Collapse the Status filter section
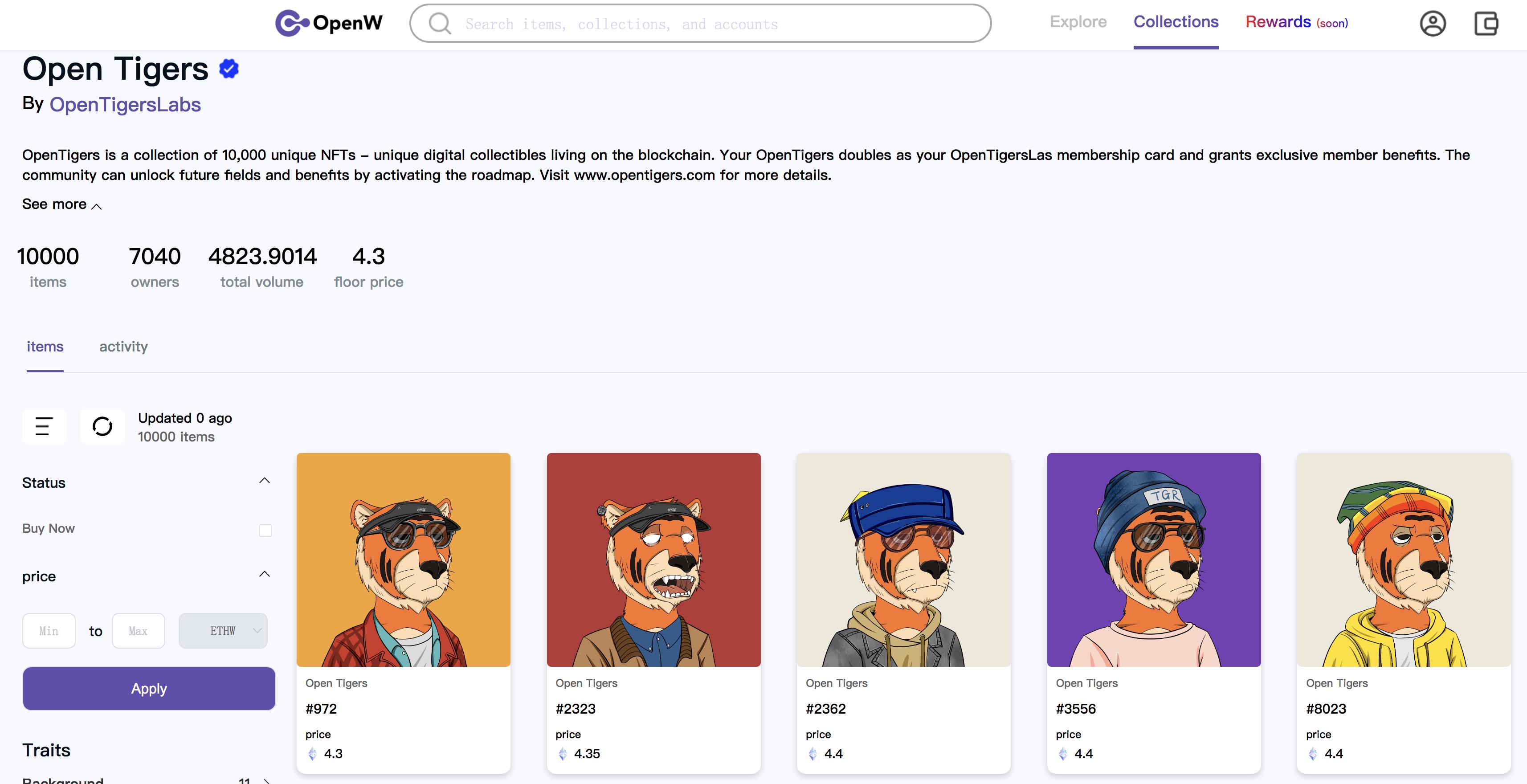This screenshot has width=1527, height=784. pos(265,481)
